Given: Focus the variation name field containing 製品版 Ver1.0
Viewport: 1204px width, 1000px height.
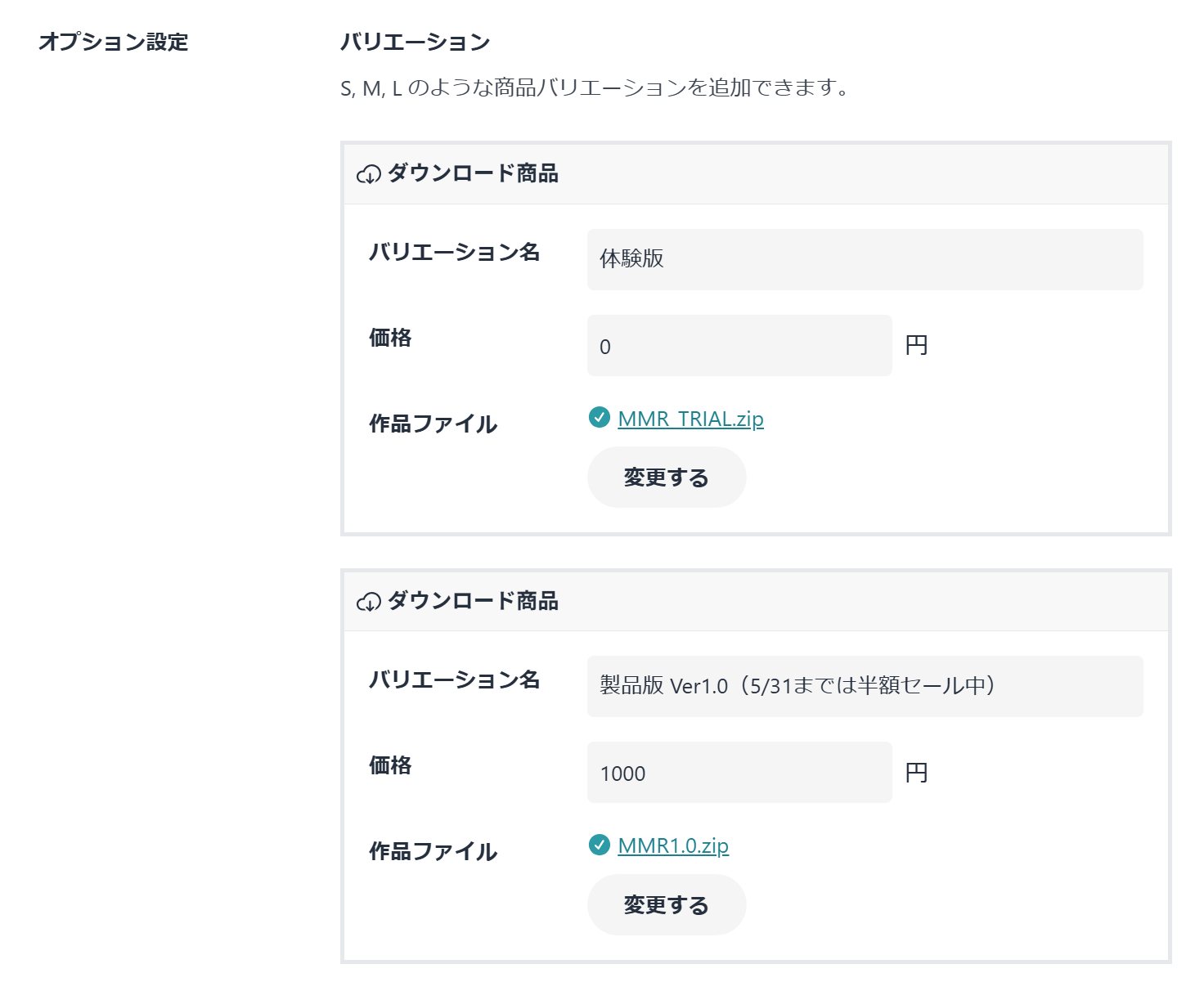Looking at the screenshot, I should [865, 686].
